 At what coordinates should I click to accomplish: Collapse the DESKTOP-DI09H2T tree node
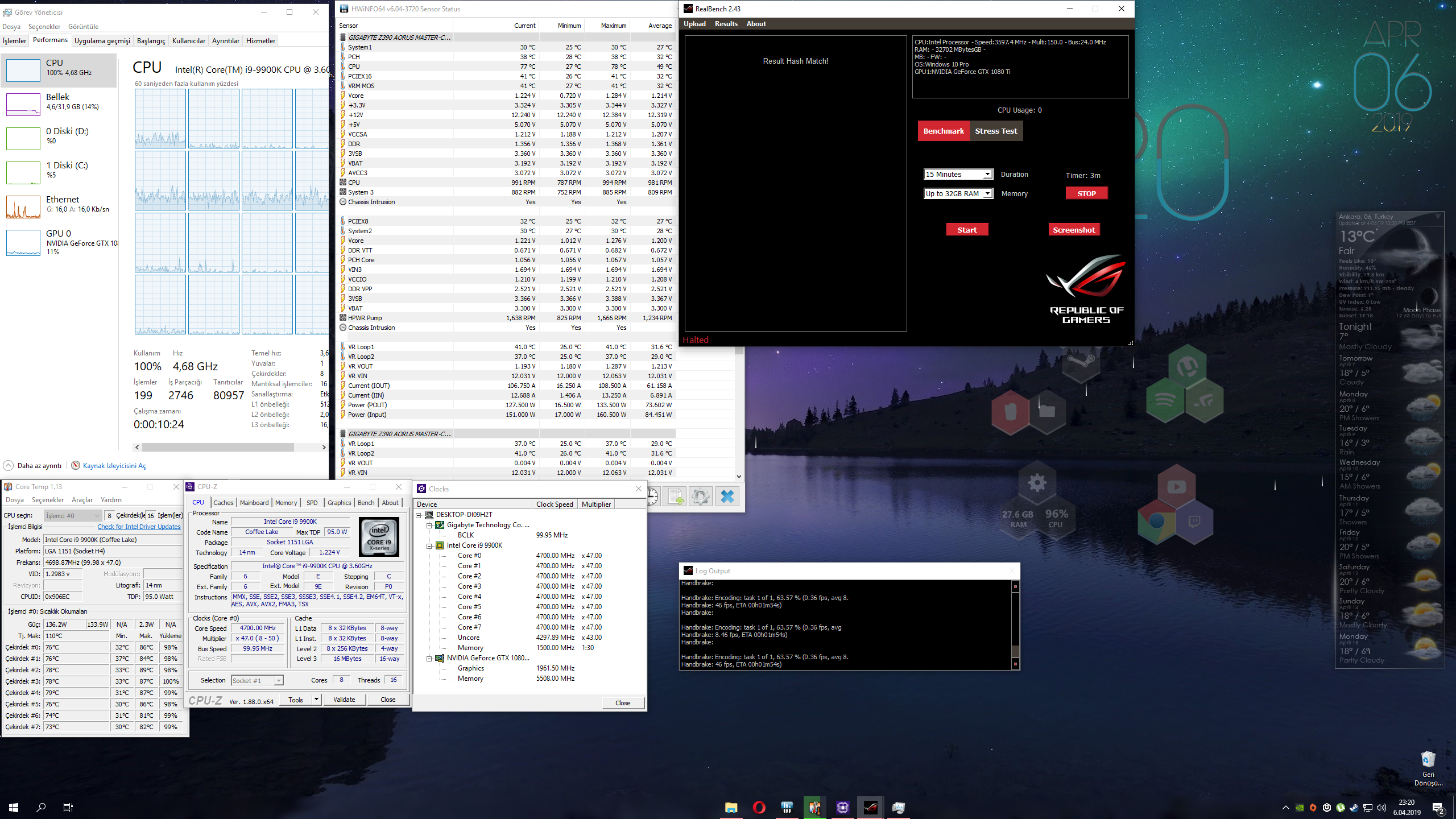coord(419,515)
